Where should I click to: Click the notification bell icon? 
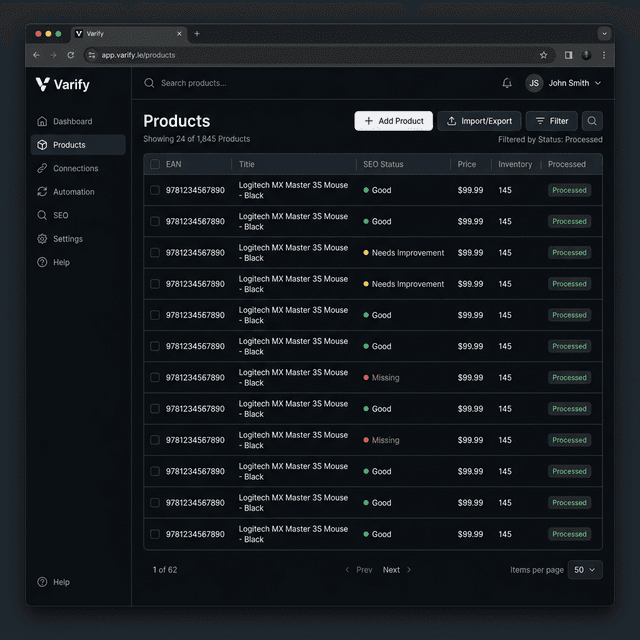tap(507, 83)
